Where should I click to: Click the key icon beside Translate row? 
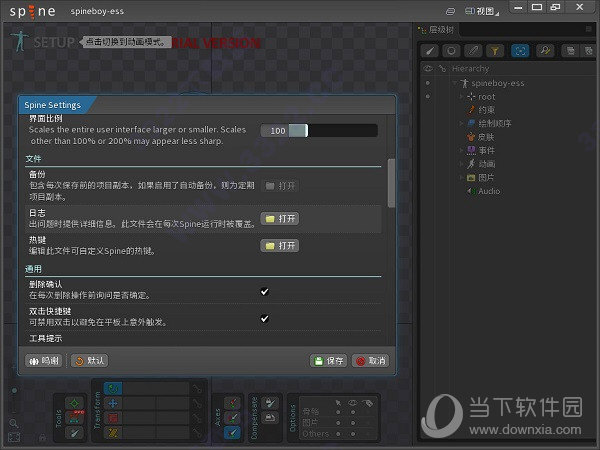pyautogui.click(x=197, y=403)
